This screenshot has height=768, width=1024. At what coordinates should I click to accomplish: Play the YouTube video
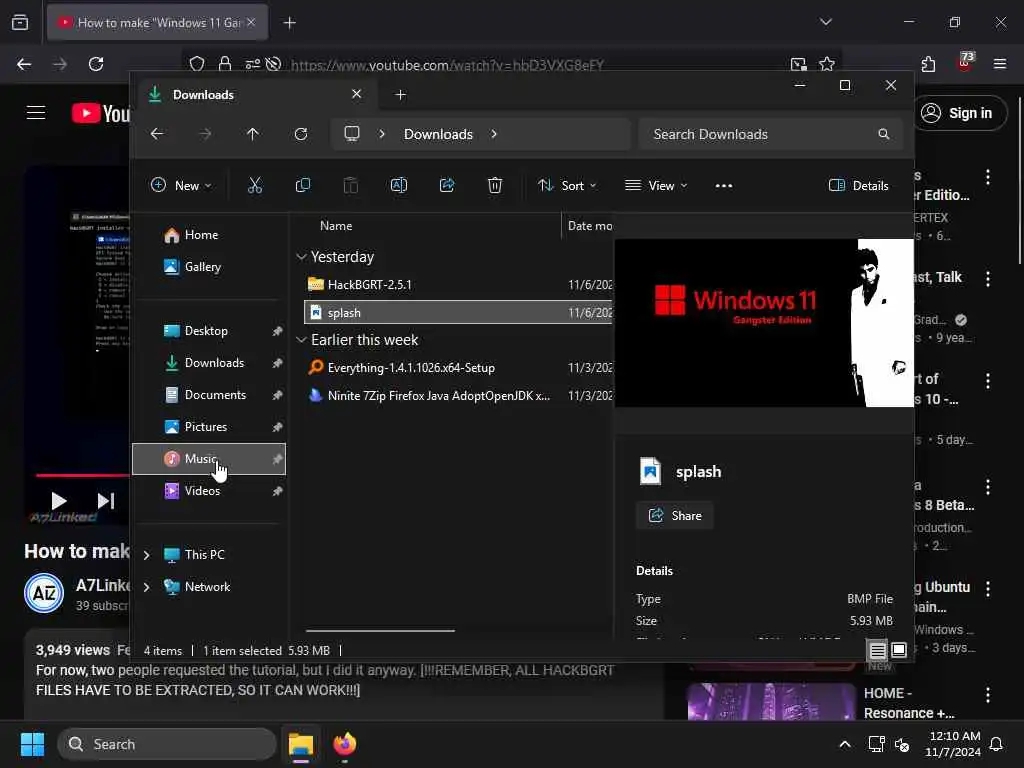coord(59,501)
